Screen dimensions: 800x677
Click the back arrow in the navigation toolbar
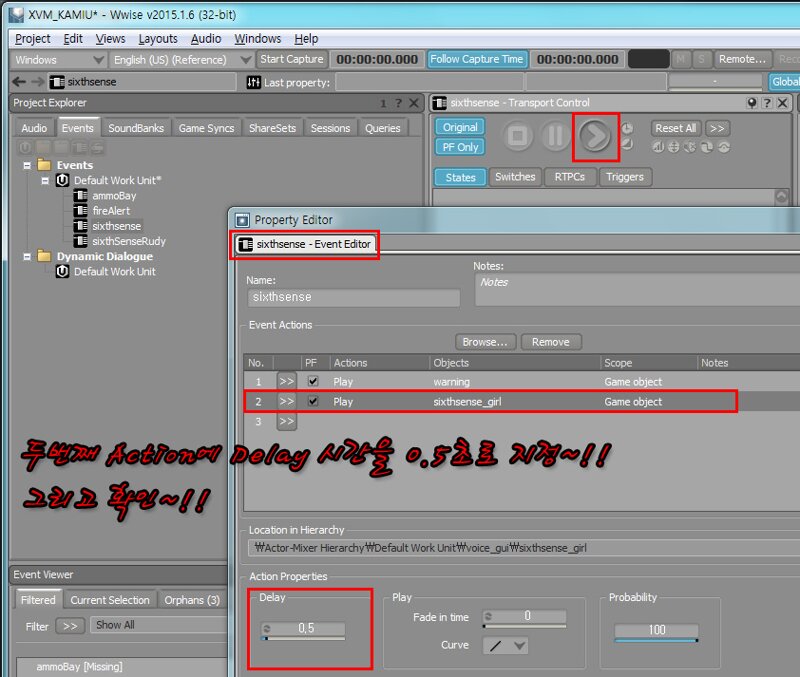tap(19, 82)
